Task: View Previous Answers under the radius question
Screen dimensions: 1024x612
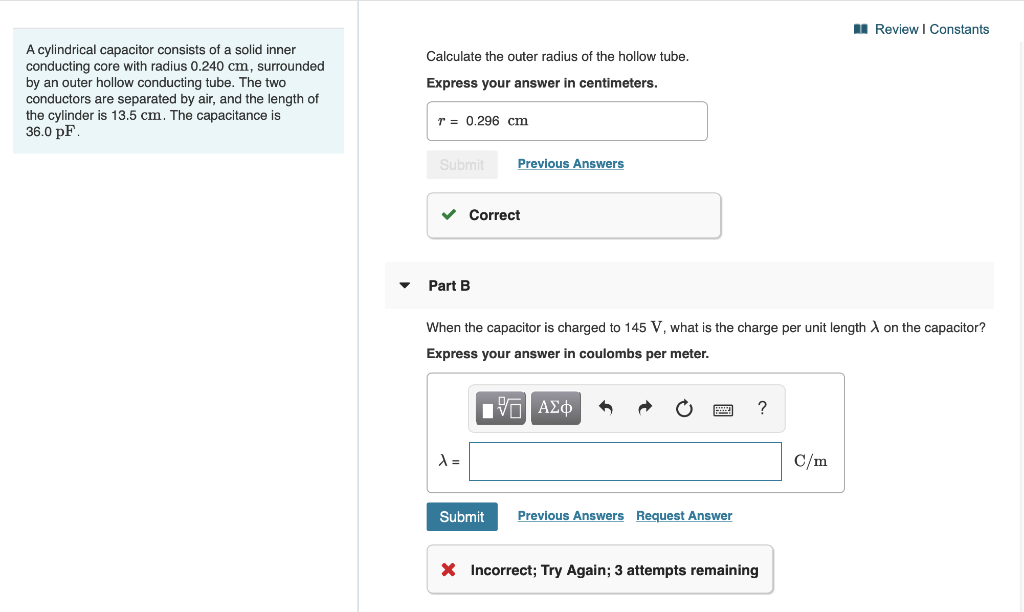Action: pyautogui.click(x=570, y=164)
